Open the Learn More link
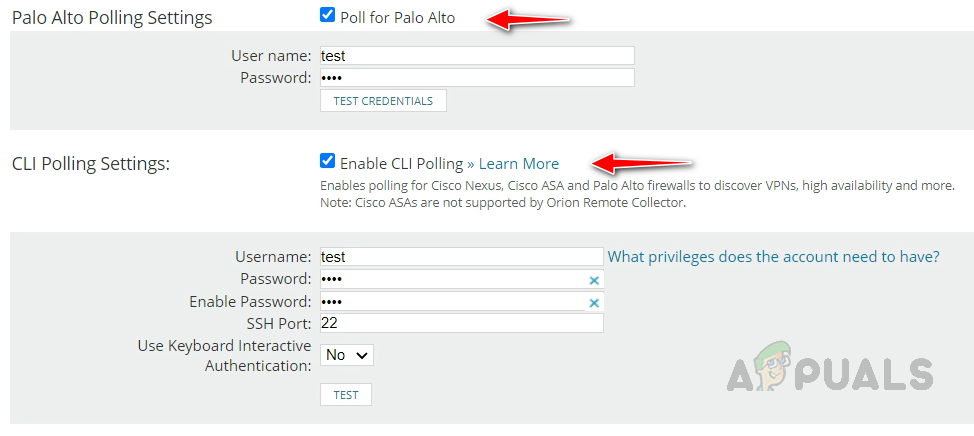The width and height of the screenshot is (974, 436). (513, 163)
